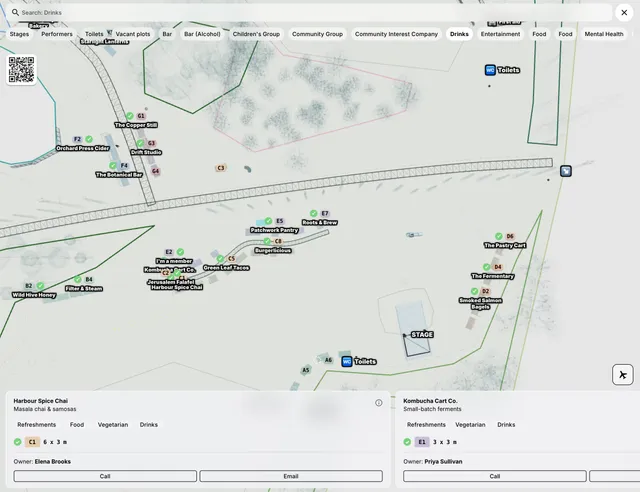Image resolution: width=640 pixels, height=492 pixels.
Task: Click the Search: Drinks input field
Action: coord(309,12)
